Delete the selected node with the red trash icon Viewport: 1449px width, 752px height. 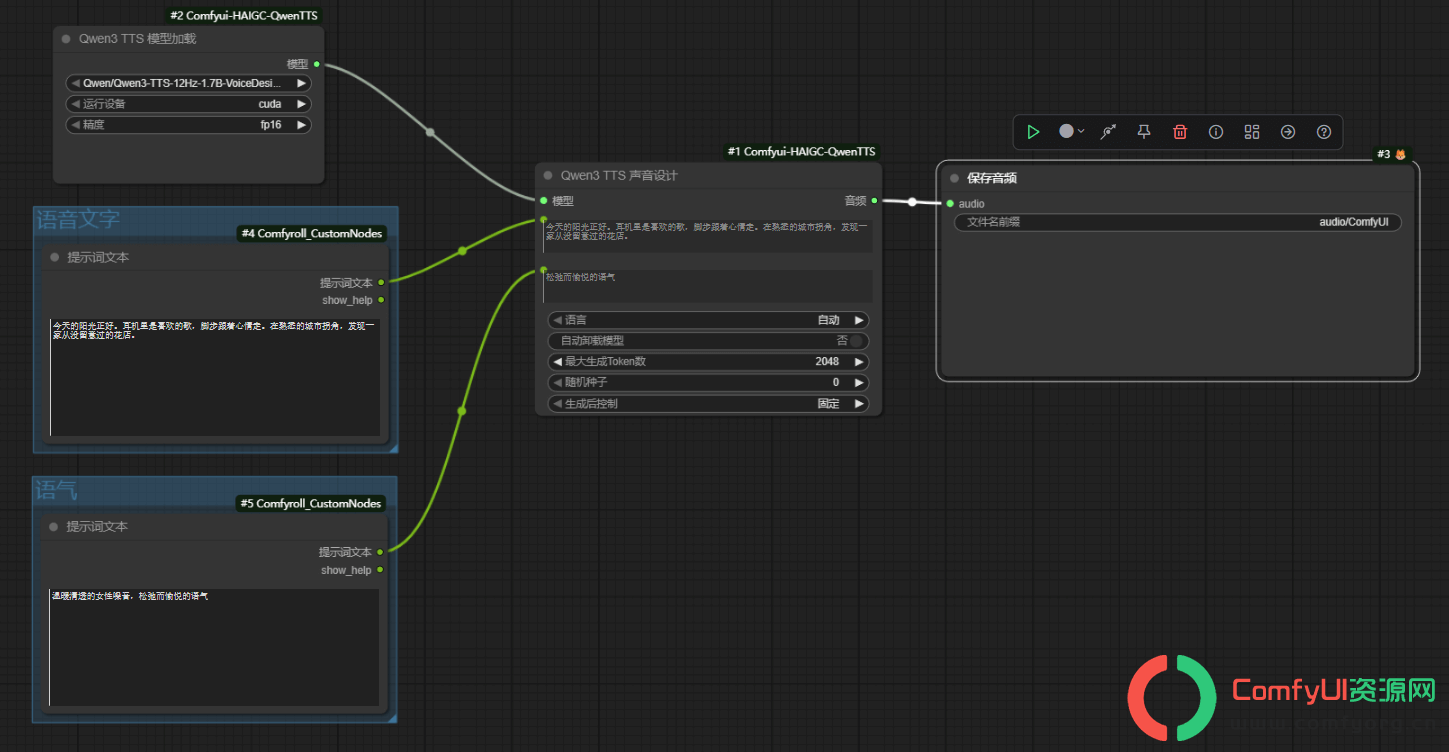click(1180, 132)
